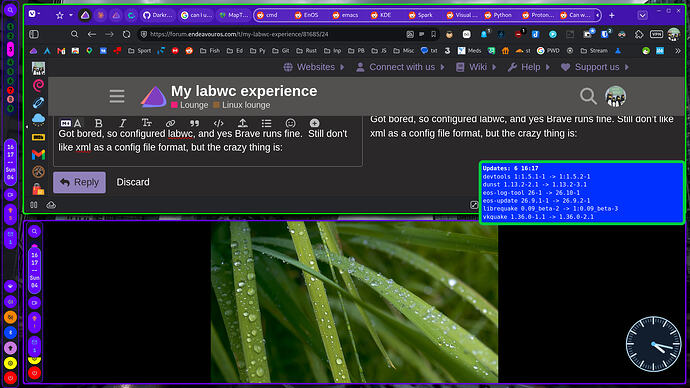
Task: Click the EndeavourOS forum logo
Action: click(153, 96)
